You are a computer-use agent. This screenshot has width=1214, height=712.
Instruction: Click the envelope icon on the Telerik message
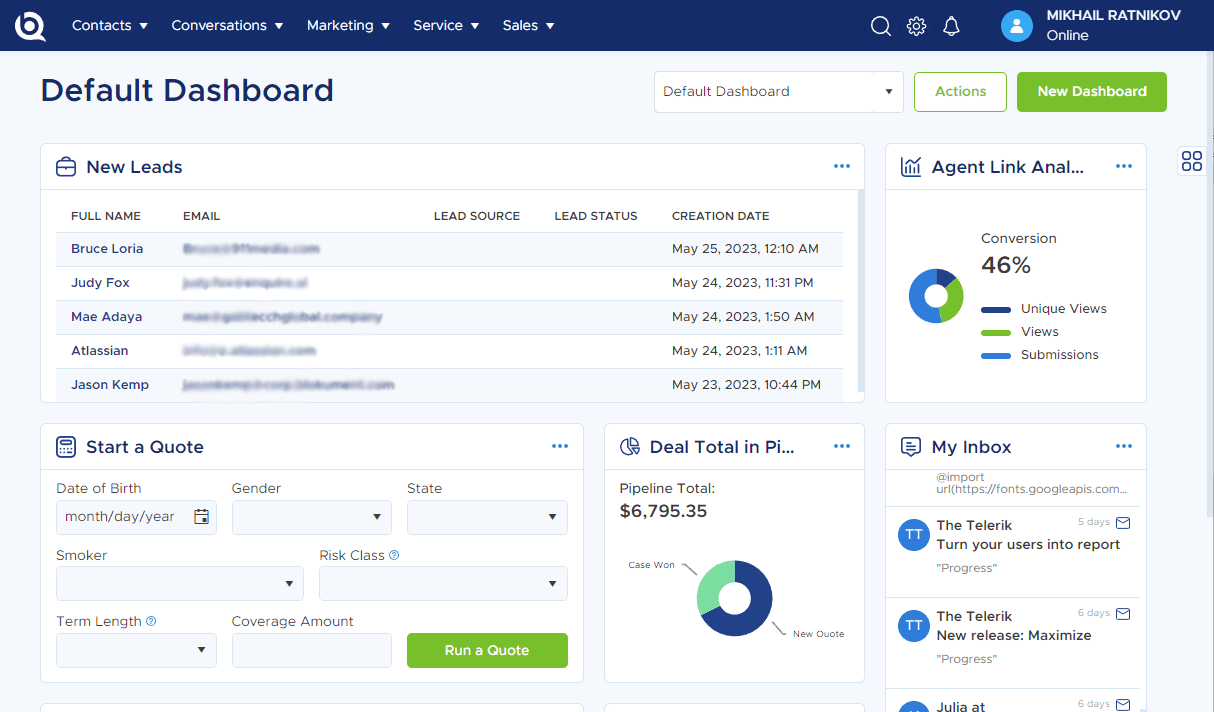coord(1123,522)
